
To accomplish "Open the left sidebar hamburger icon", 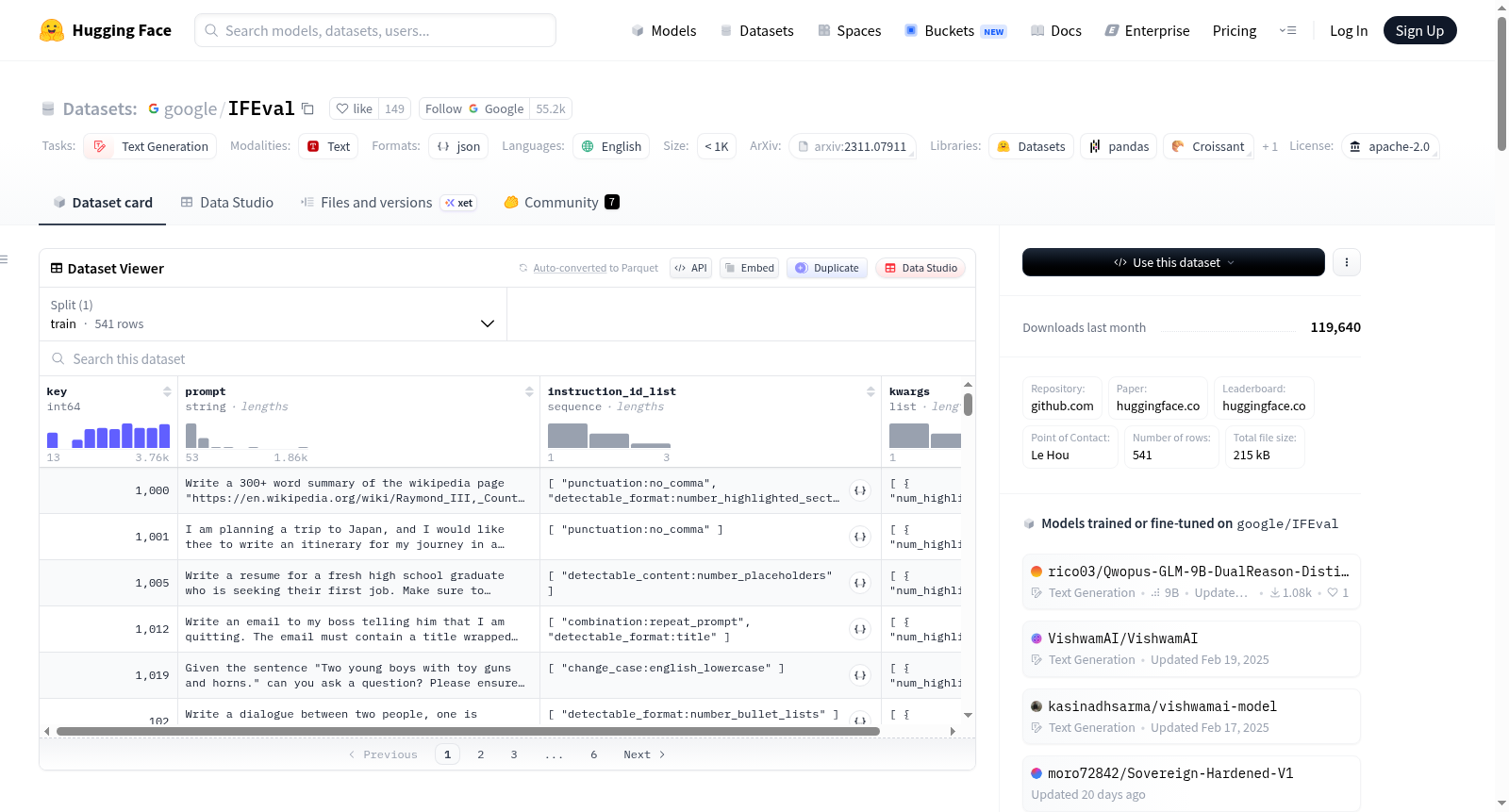I will pyautogui.click(x=4, y=259).
